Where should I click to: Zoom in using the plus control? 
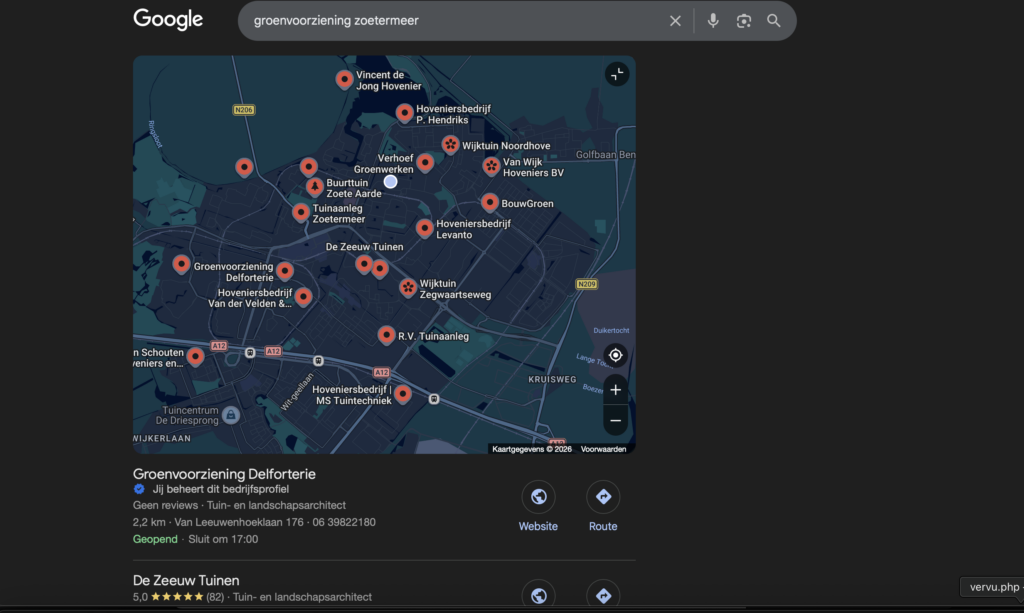click(x=615, y=390)
